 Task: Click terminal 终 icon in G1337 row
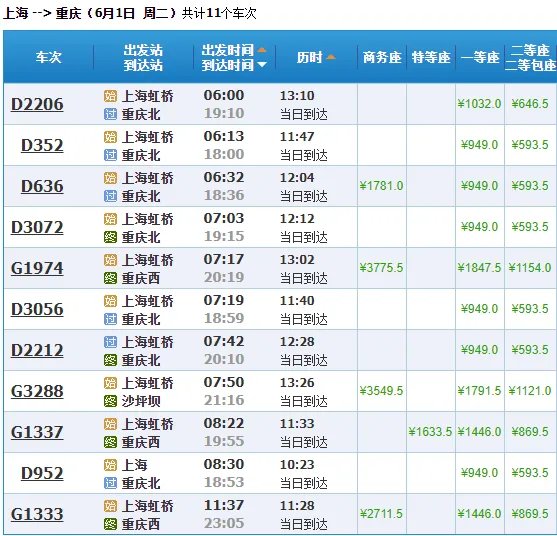pyautogui.click(x=110, y=442)
